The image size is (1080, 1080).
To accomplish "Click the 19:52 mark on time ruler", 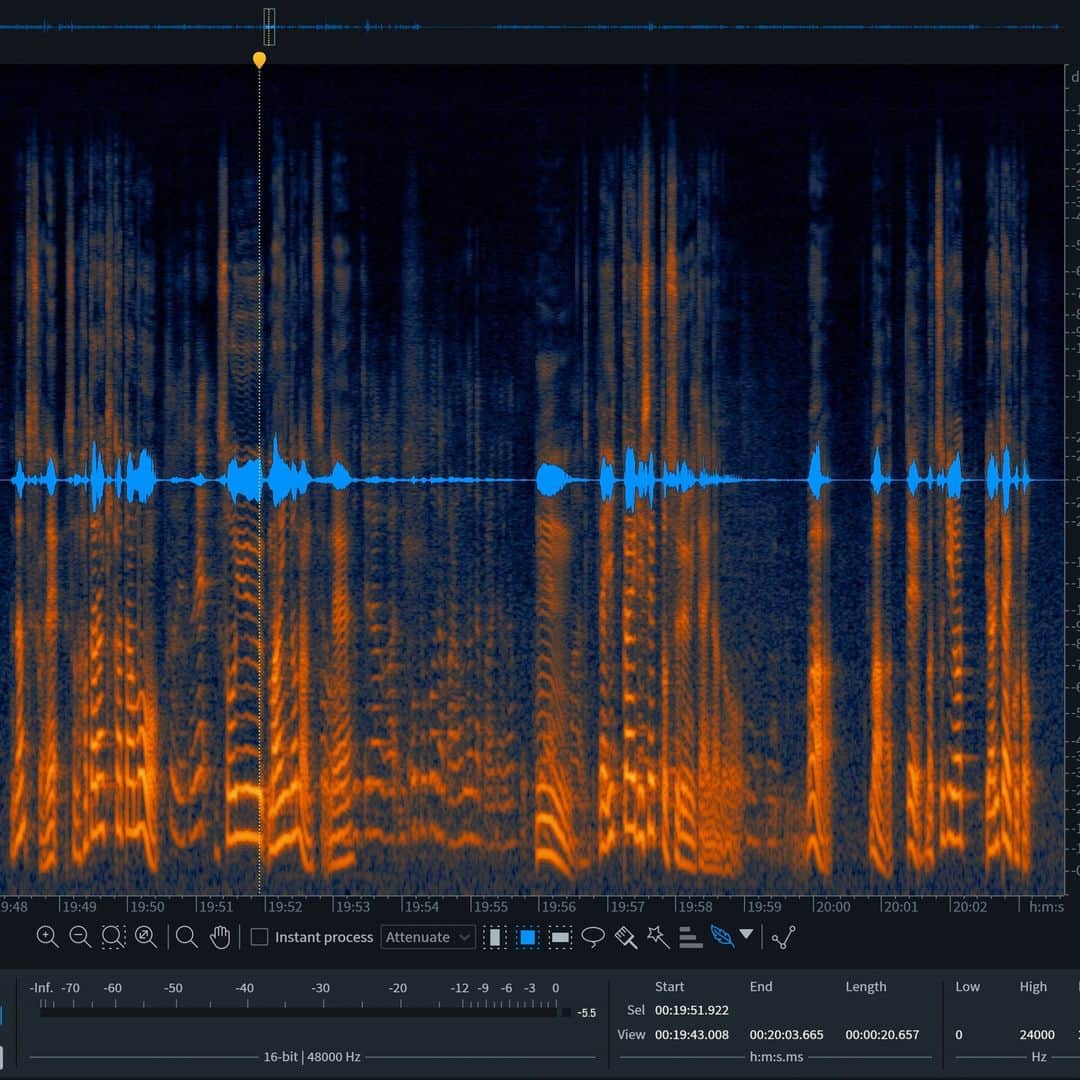I will coord(284,906).
